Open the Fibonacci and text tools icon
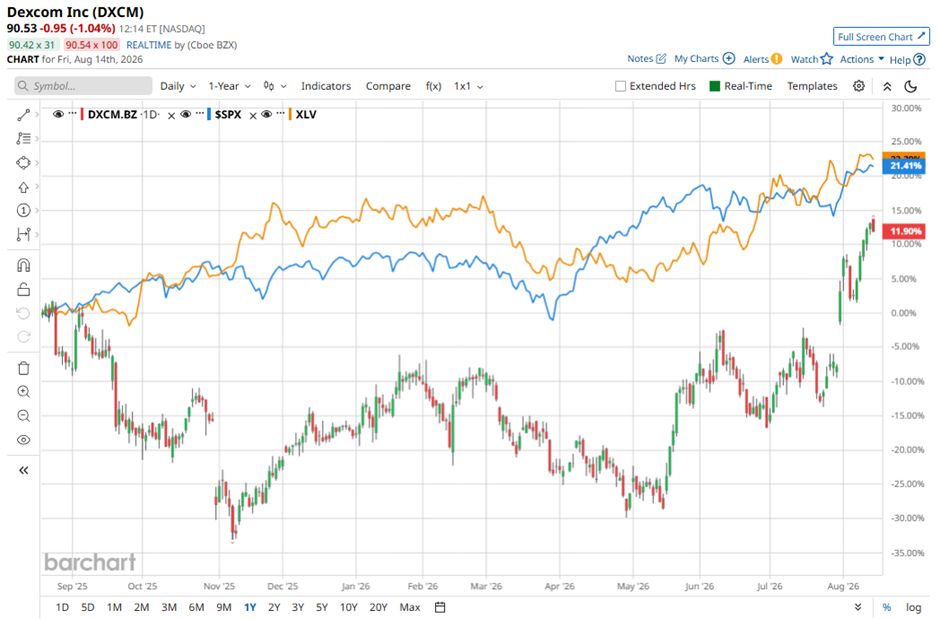Viewport: 940px width, 619px height. [23, 138]
